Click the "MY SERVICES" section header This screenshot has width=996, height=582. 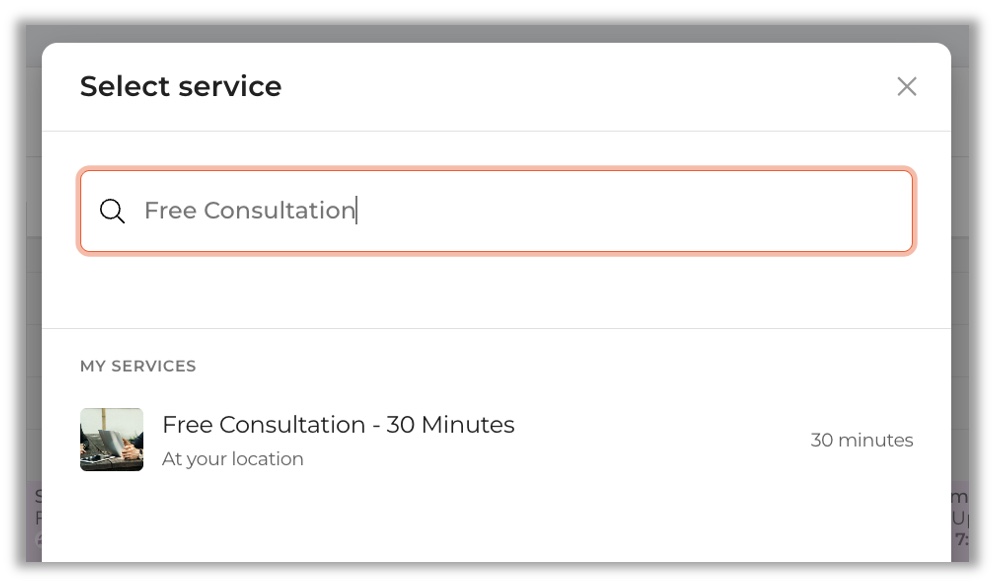coord(138,366)
